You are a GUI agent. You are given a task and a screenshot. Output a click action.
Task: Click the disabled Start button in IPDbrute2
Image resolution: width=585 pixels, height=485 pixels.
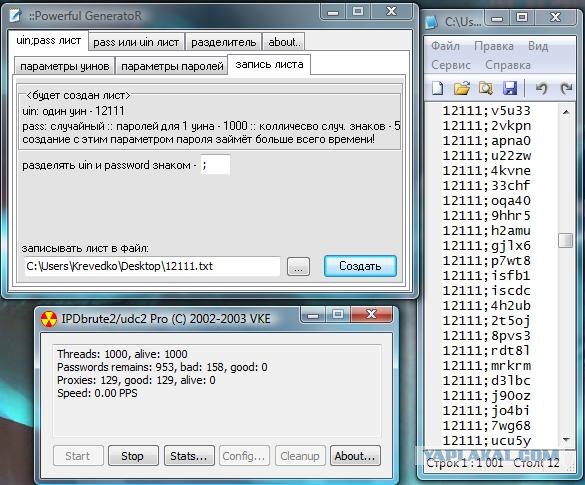tap(78, 456)
